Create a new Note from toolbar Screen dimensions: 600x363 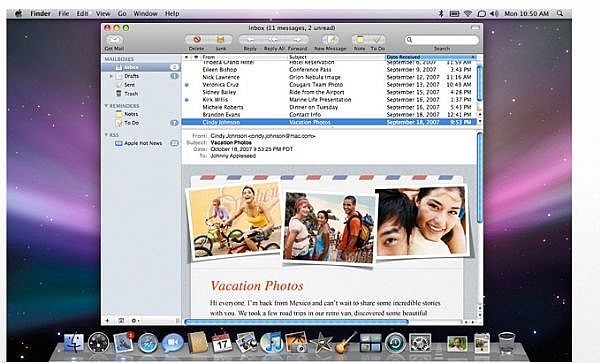(360, 39)
